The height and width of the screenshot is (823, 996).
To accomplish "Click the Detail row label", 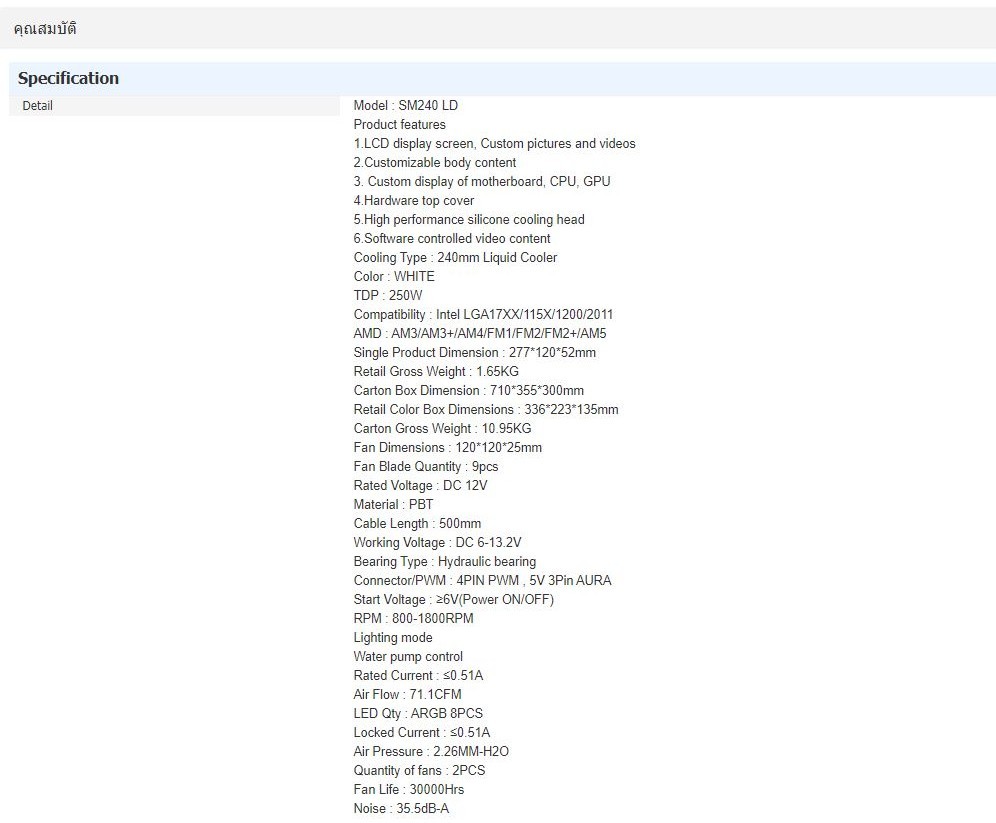I will (x=38, y=106).
